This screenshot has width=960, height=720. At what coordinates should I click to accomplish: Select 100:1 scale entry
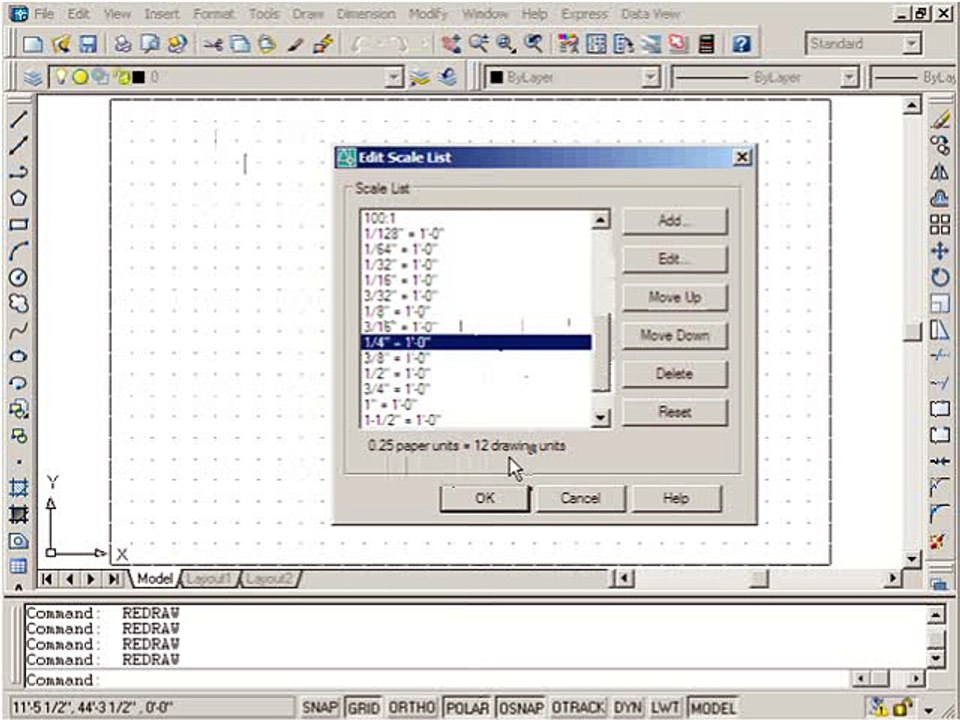476,218
